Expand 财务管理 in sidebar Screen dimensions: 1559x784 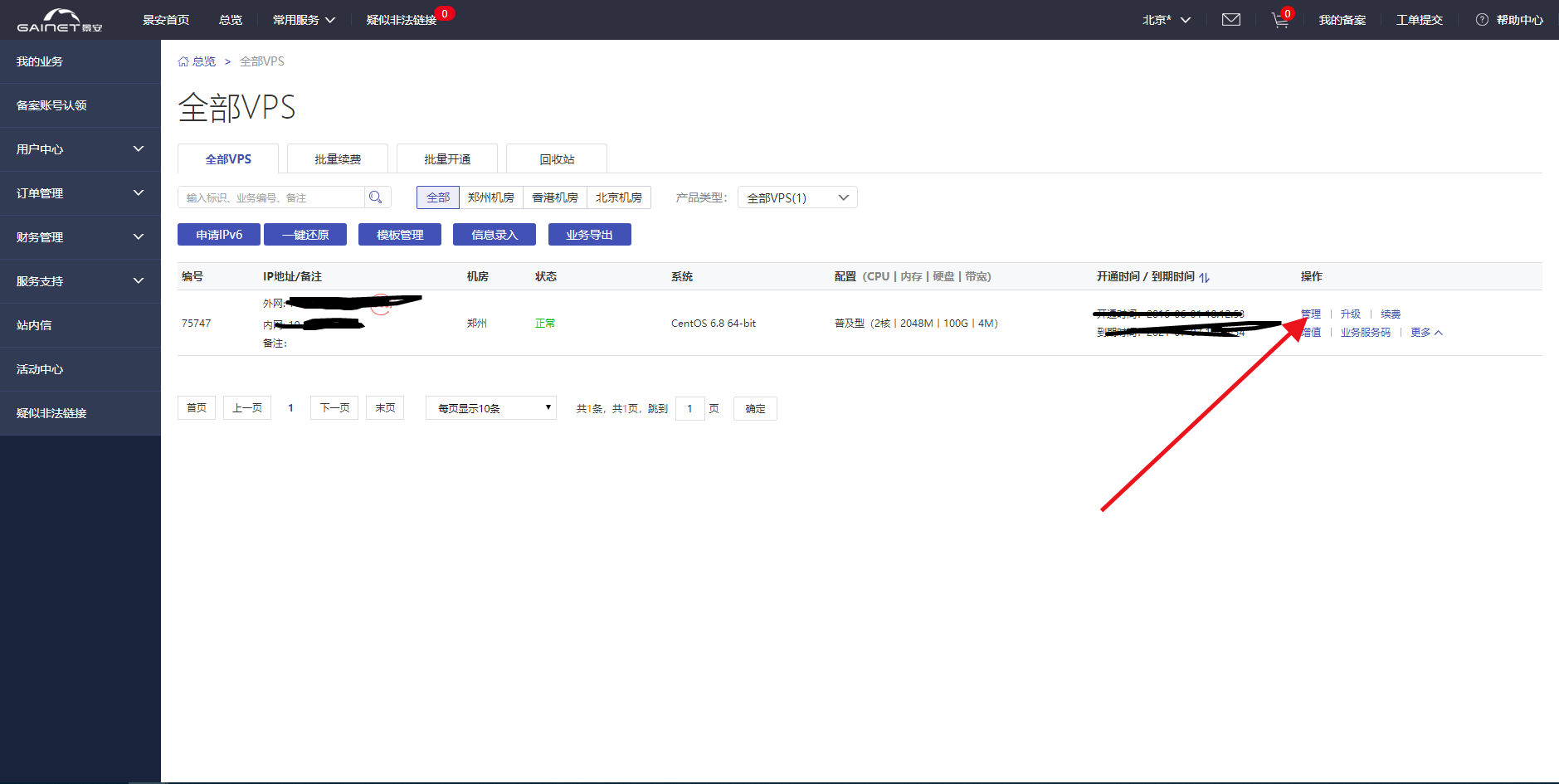point(80,237)
